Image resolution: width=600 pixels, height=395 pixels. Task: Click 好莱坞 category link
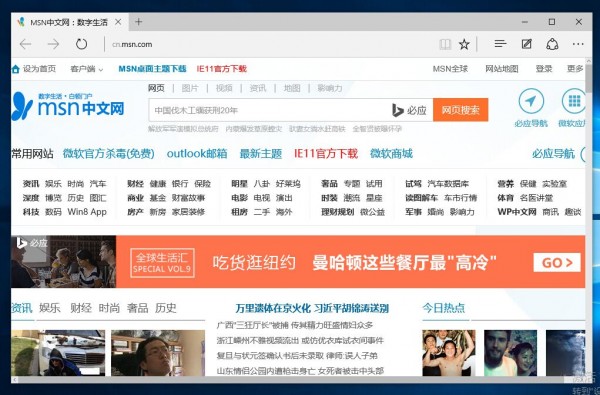coord(288,184)
